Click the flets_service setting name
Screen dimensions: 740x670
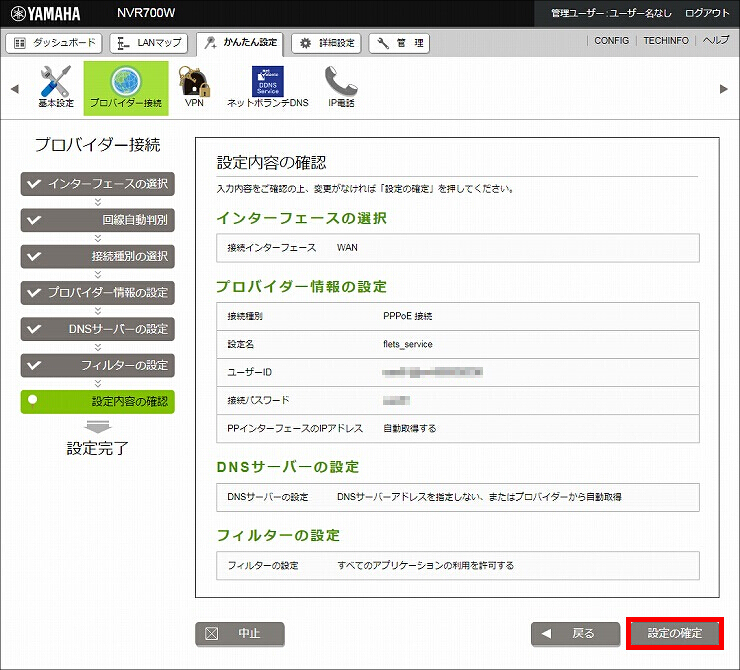[408, 344]
